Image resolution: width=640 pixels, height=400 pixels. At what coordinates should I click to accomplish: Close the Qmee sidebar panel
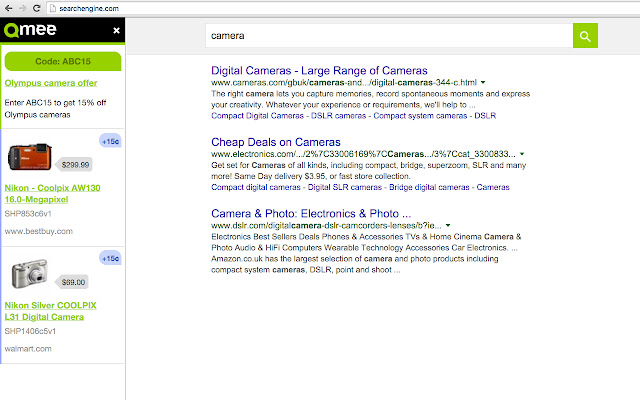click(116, 31)
